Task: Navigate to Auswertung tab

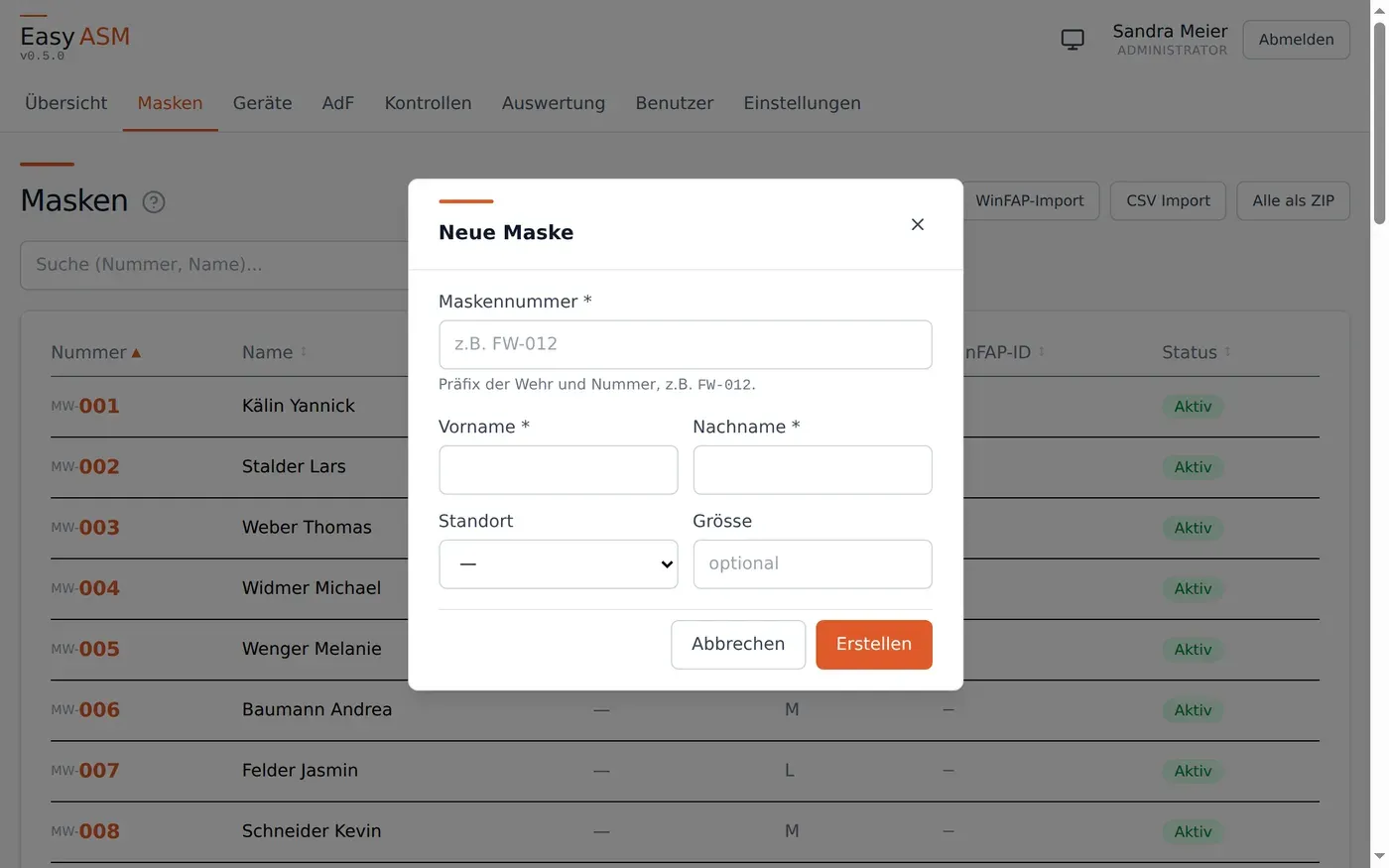Action: [554, 103]
